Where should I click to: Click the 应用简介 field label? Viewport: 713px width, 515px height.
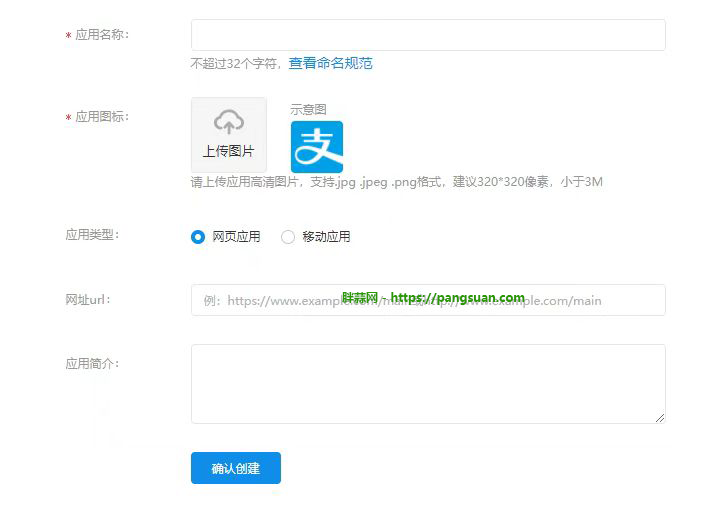coord(92,364)
